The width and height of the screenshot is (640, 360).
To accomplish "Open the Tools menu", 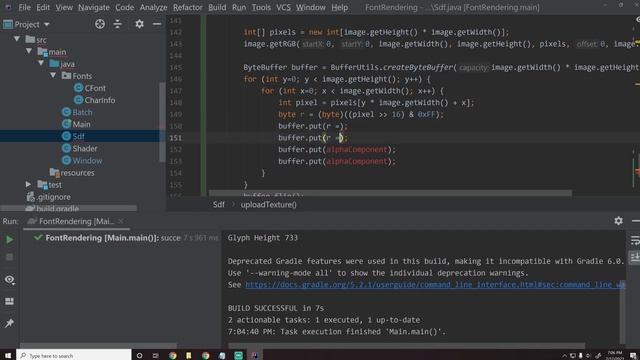I will click(x=261, y=7).
